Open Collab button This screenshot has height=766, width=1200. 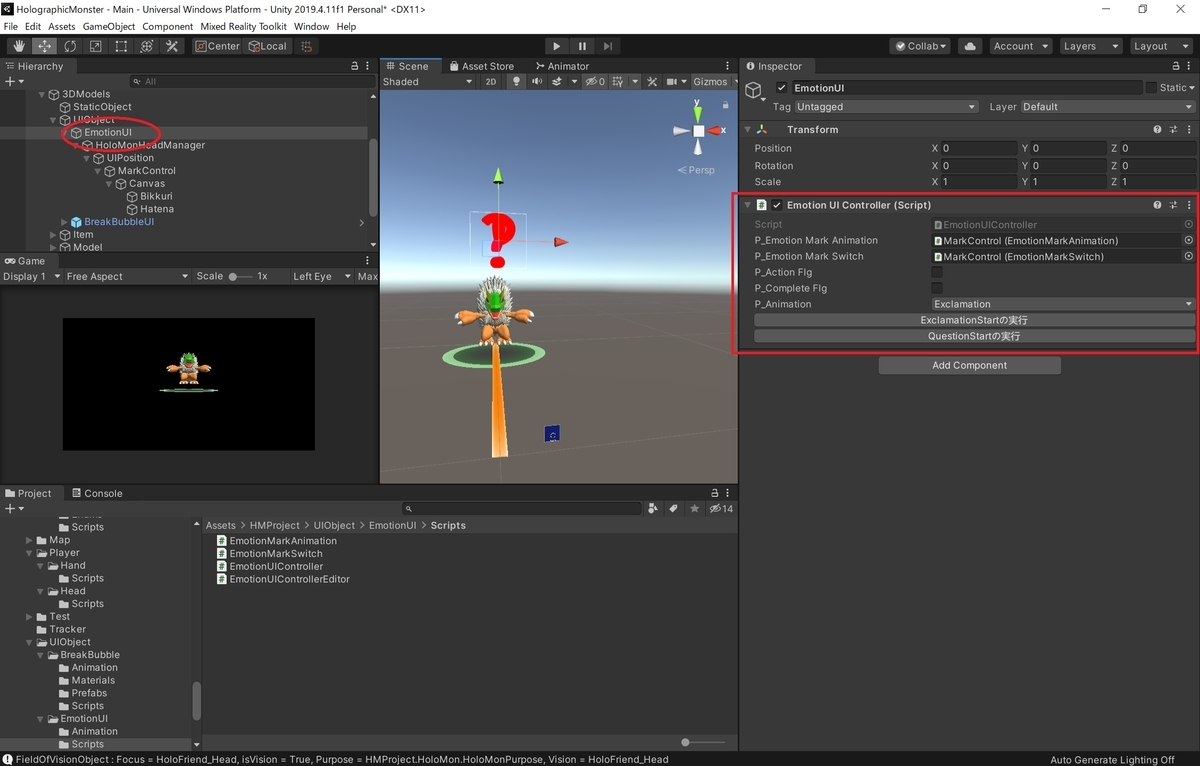point(921,46)
